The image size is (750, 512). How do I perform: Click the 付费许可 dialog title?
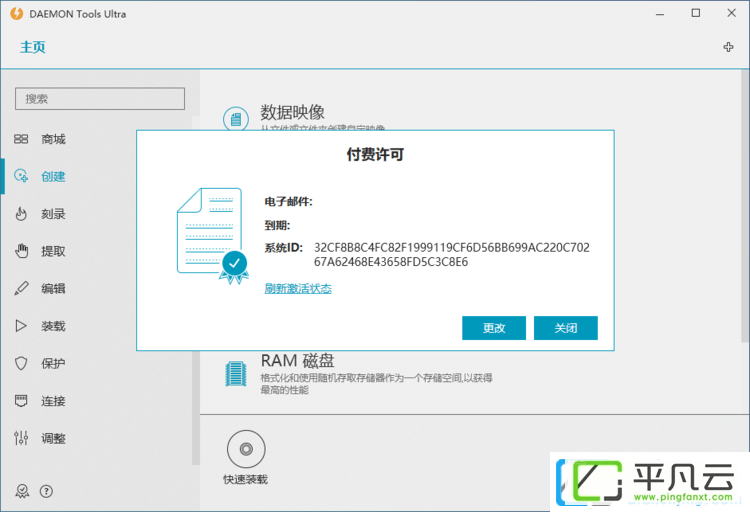pos(375,154)
